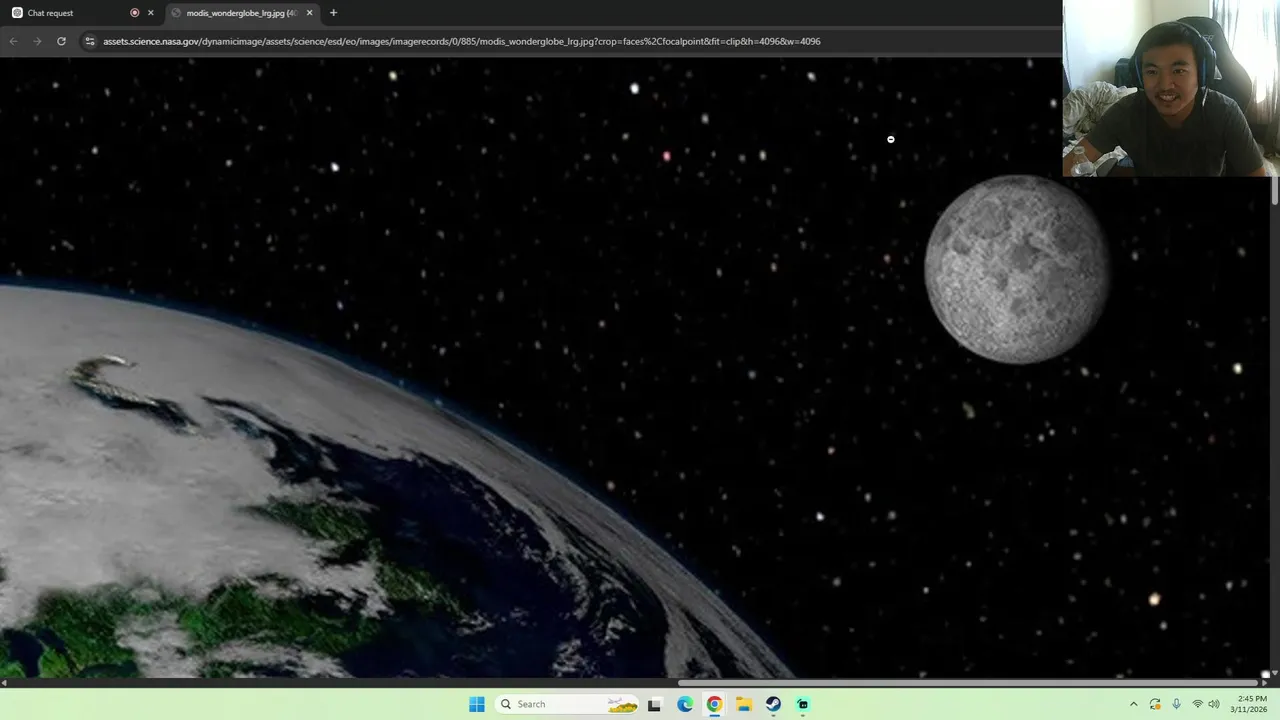This screenshot has height=720, width=1280.
Task: Go back to the previous page
Action: pos(13,41)
